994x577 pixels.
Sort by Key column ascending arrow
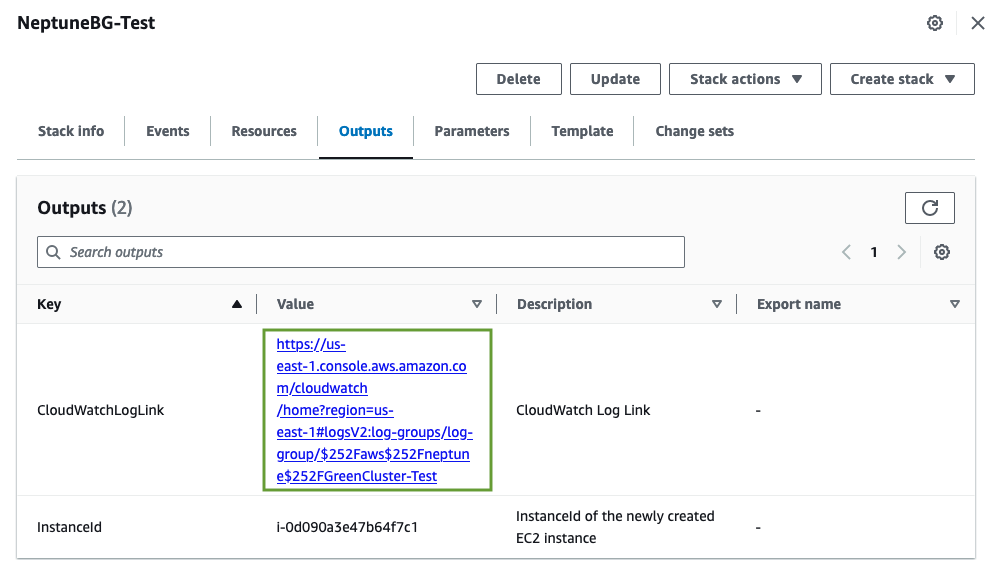(237, 304)
